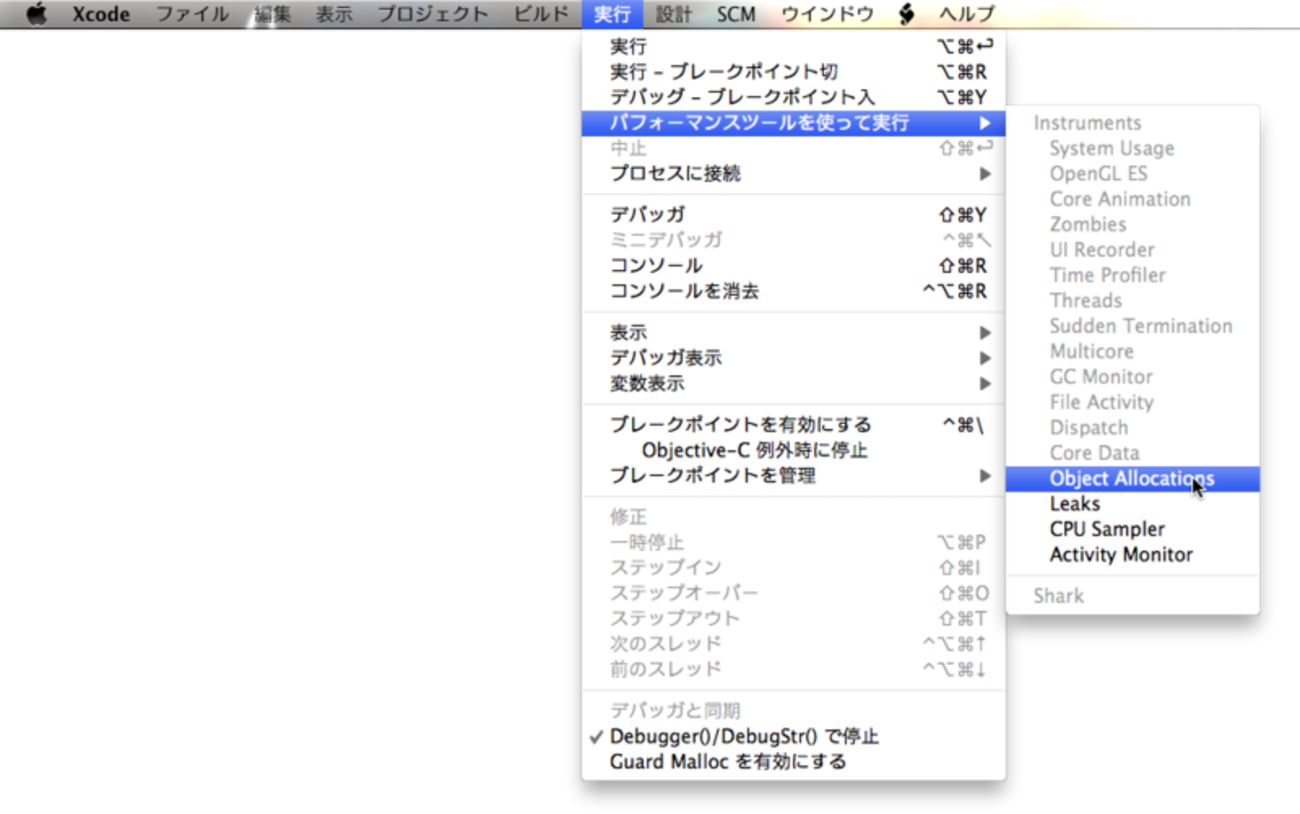Image resolution: width=1300 pixels, height=814 pixels.
Task: Select the greyed-out 次のスレッド command
Action: 794,644
